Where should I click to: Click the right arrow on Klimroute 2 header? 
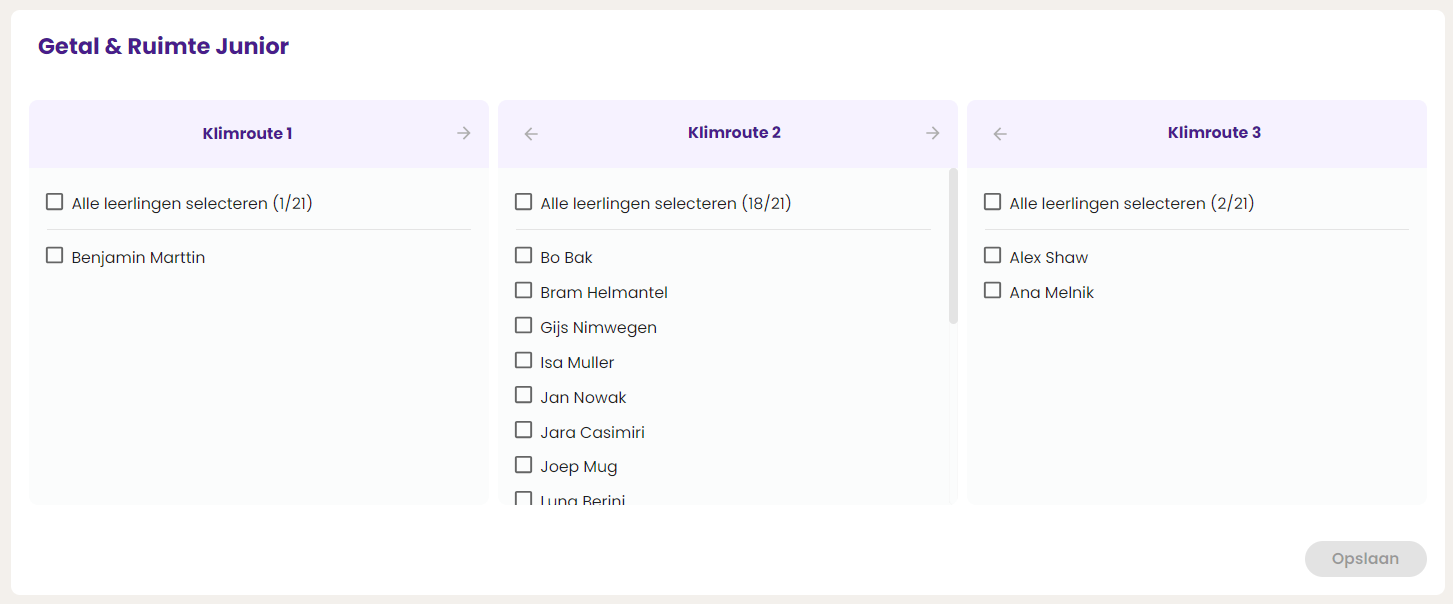click(932, 132)
